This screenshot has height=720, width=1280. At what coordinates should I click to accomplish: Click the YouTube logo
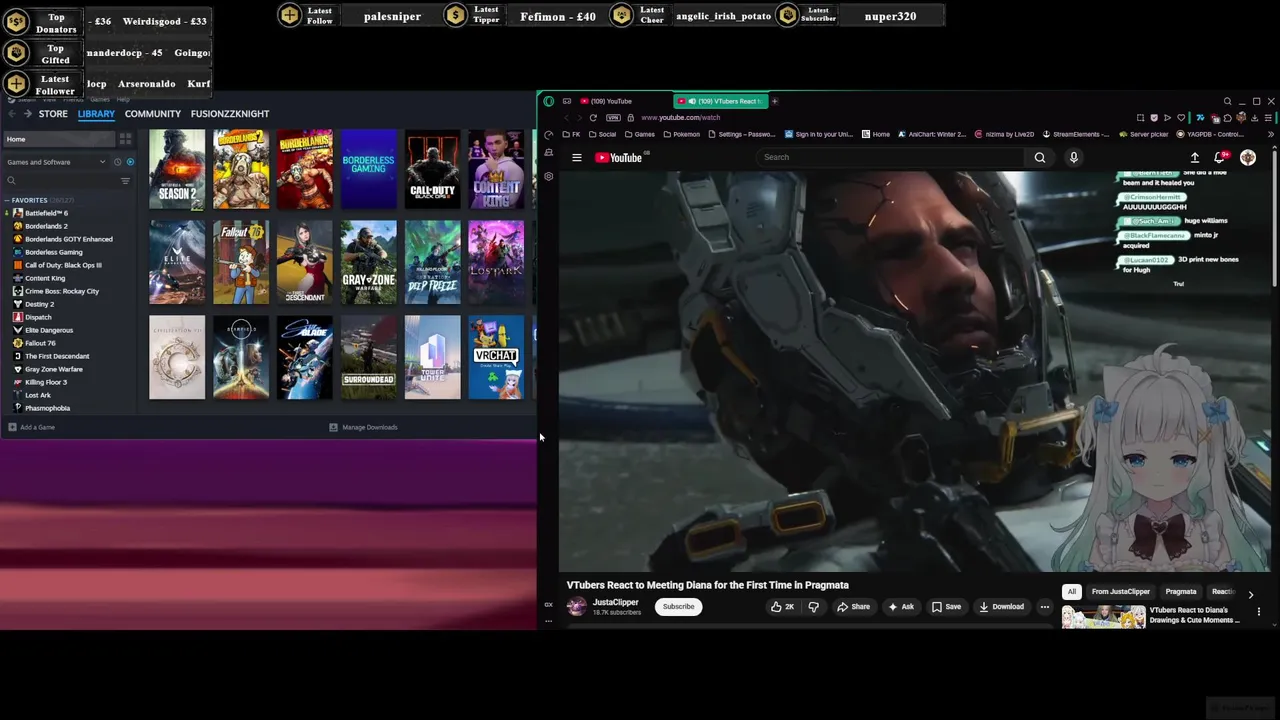[x=619, y=157]
